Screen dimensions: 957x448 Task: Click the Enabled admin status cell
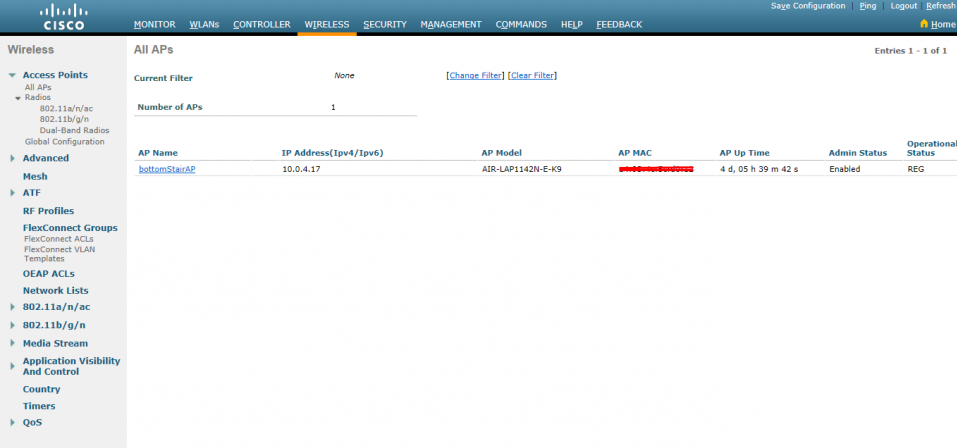tap(844, 169)
